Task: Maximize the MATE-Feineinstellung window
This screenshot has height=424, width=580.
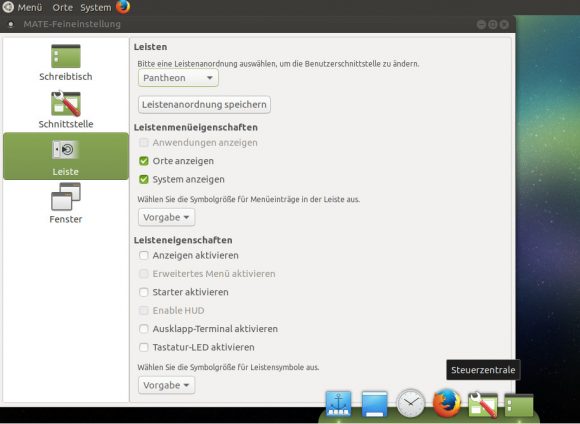Action: pyautogui.click(x=493, y=24)
